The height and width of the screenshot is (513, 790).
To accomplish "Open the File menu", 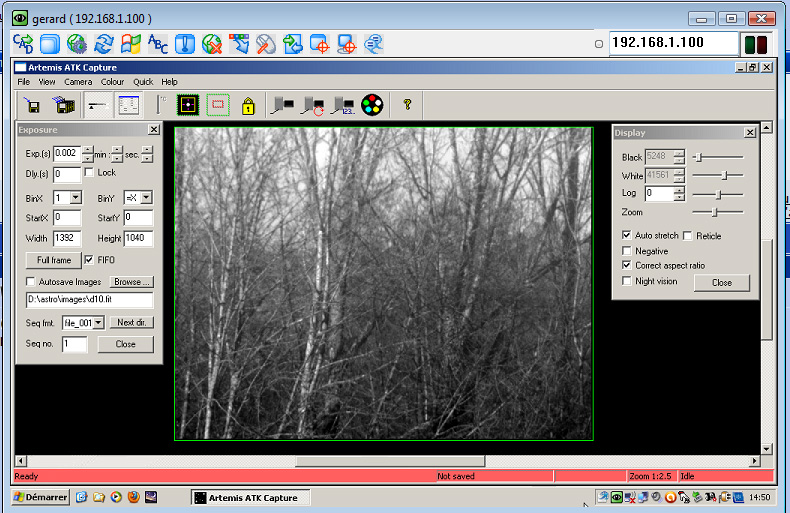I will pos(24,82).
